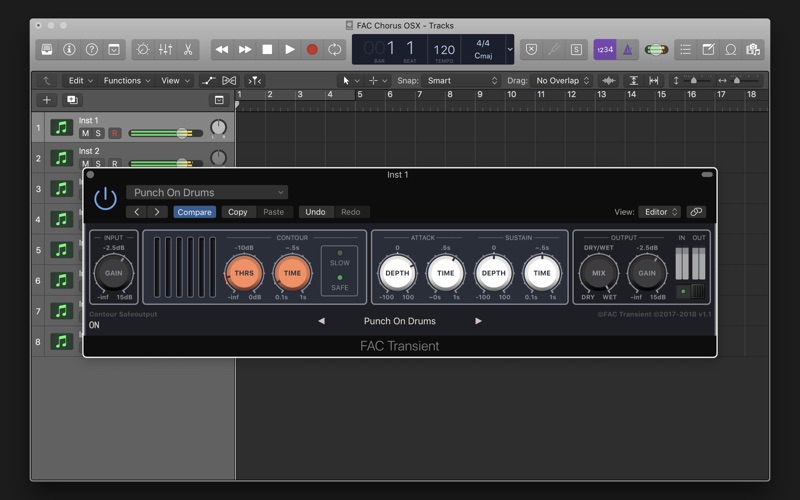Image resolution: width=800 pixels, height=500 pixels.
Task: Open the pointer tool dropdown
Action: [x=351, y=81]
